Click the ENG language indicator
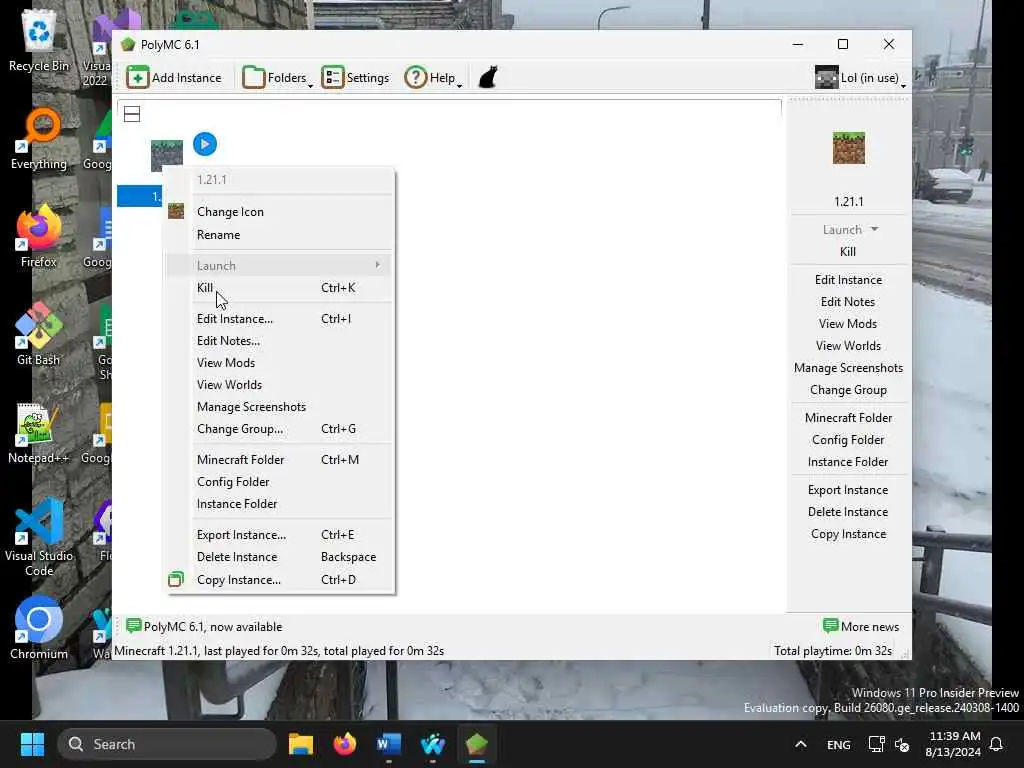The height and width of the screenshot is (768, 1024). (839, 744)
